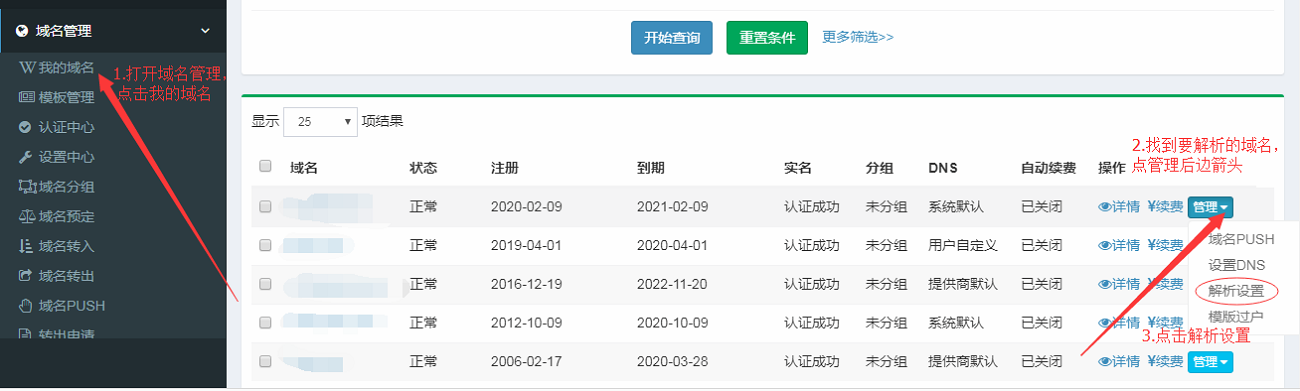Select the registration date 2006-02-17 cell

(x=526, y=361)
